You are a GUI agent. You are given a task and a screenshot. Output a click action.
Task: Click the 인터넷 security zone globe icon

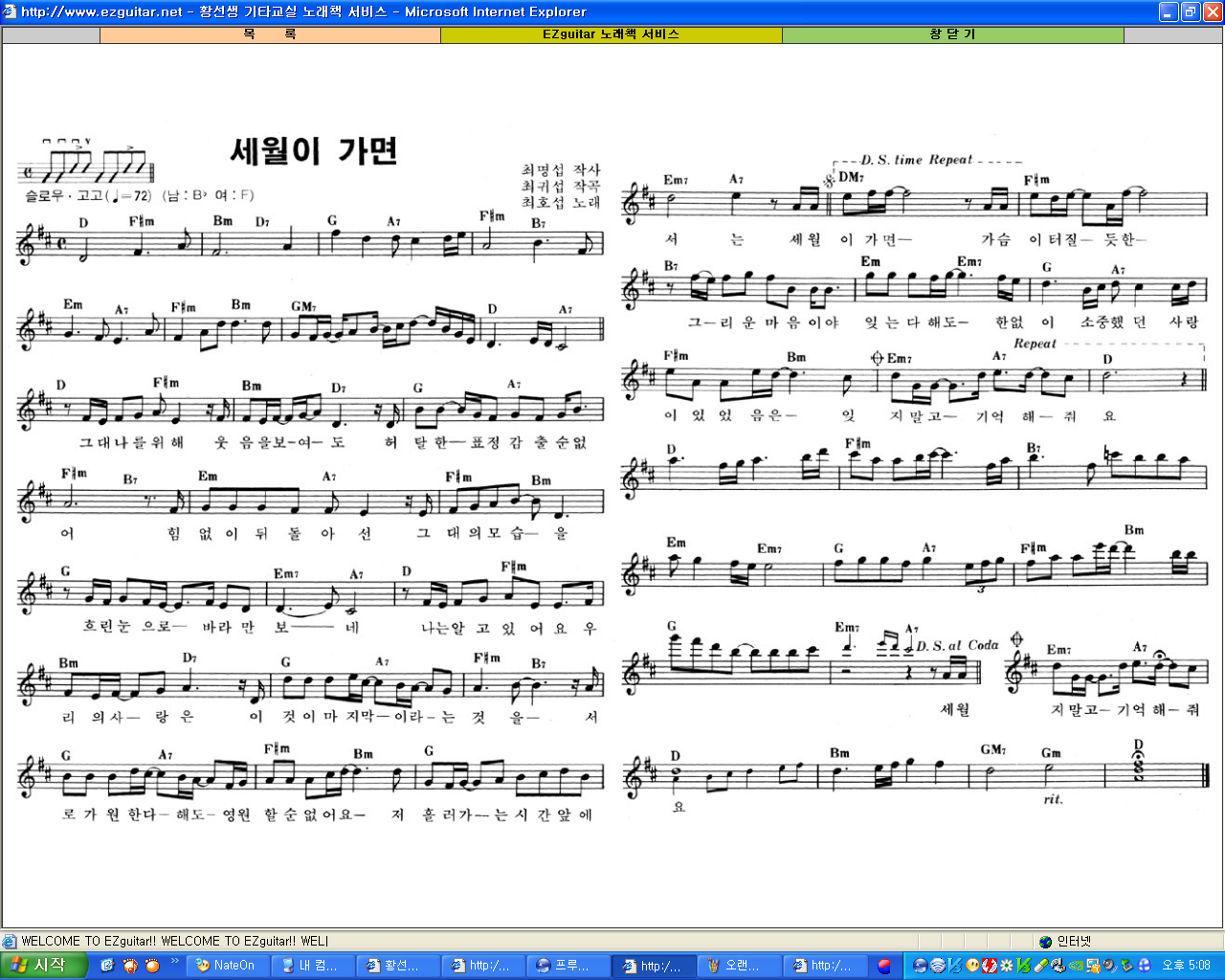1045,942
